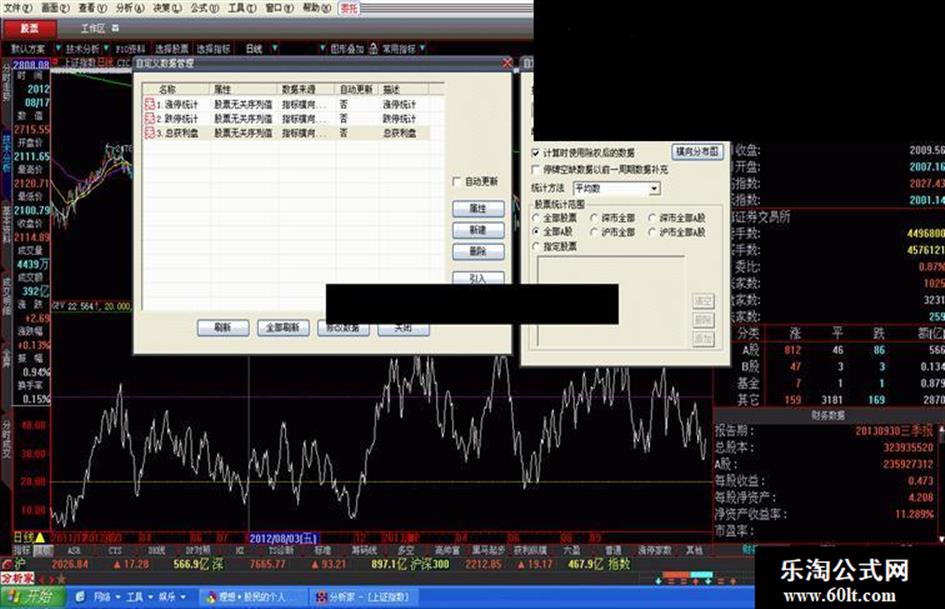Image resolution: width=945 pixels, height=609 pixels.
Task: Click the 全部刷新 button
Action: click(x=283, y=327)
